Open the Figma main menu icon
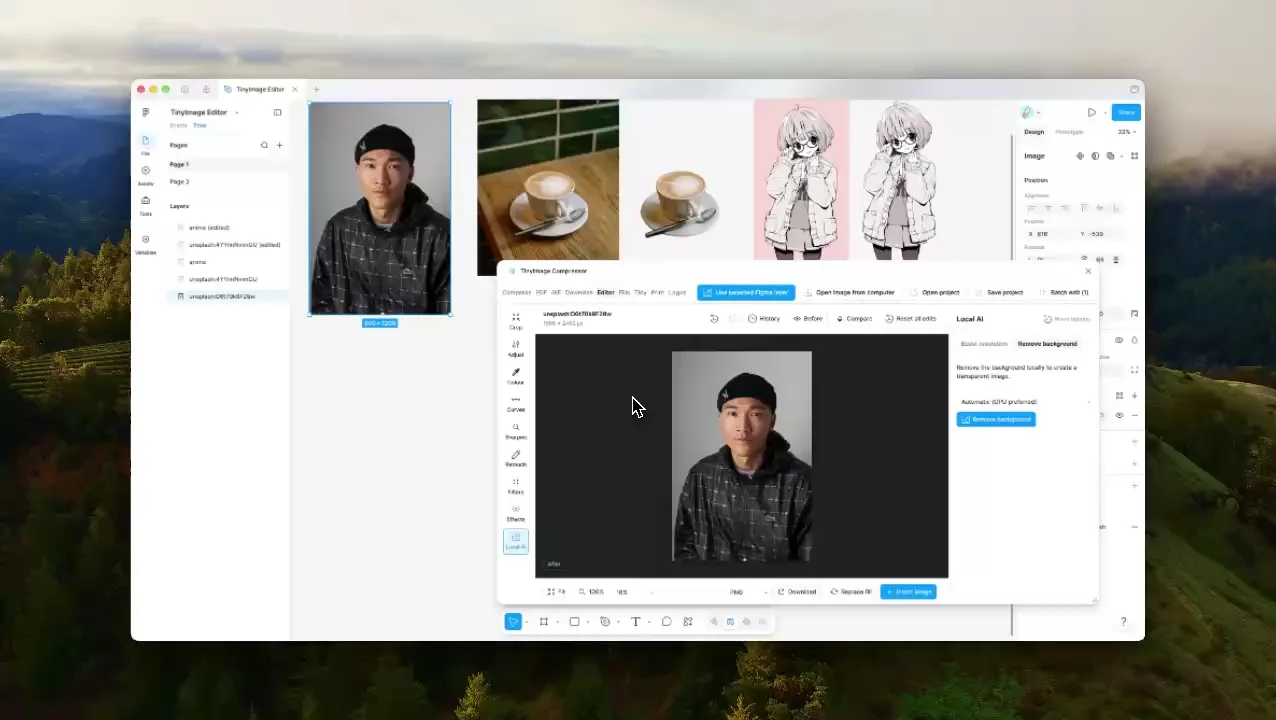The height and width of the screenshot is (720, 1276). tap(146, 112)
